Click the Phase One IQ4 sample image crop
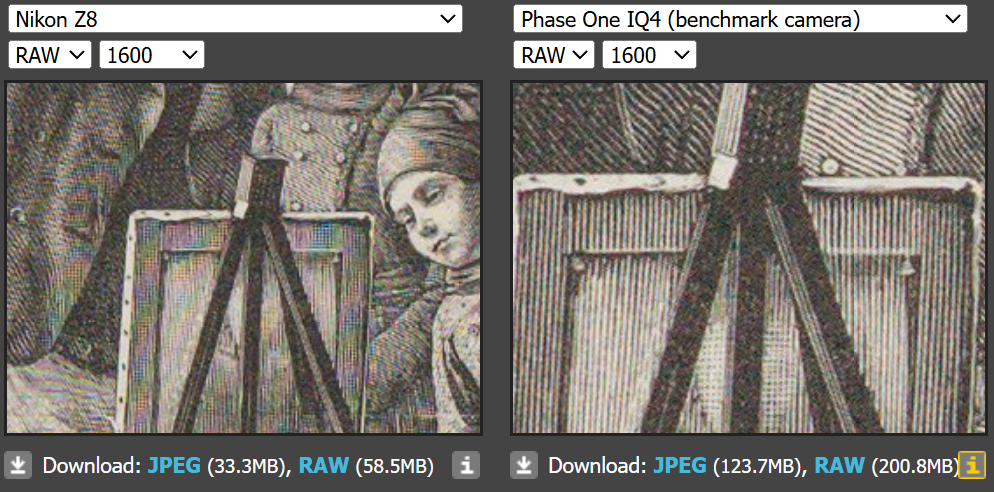Screen dimensions: 994x492 (x=749, y=258)
